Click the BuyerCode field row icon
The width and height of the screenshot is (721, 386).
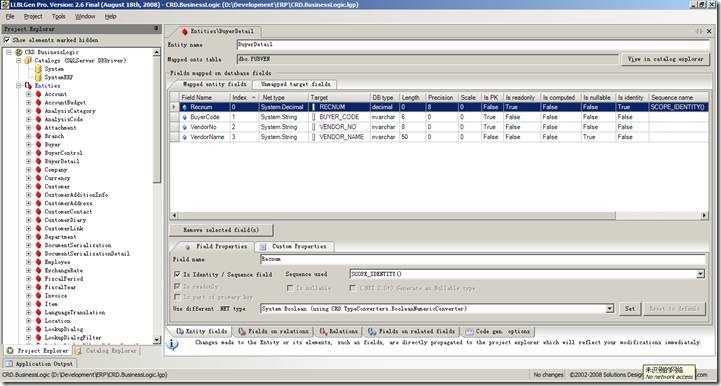coord(185,117)
